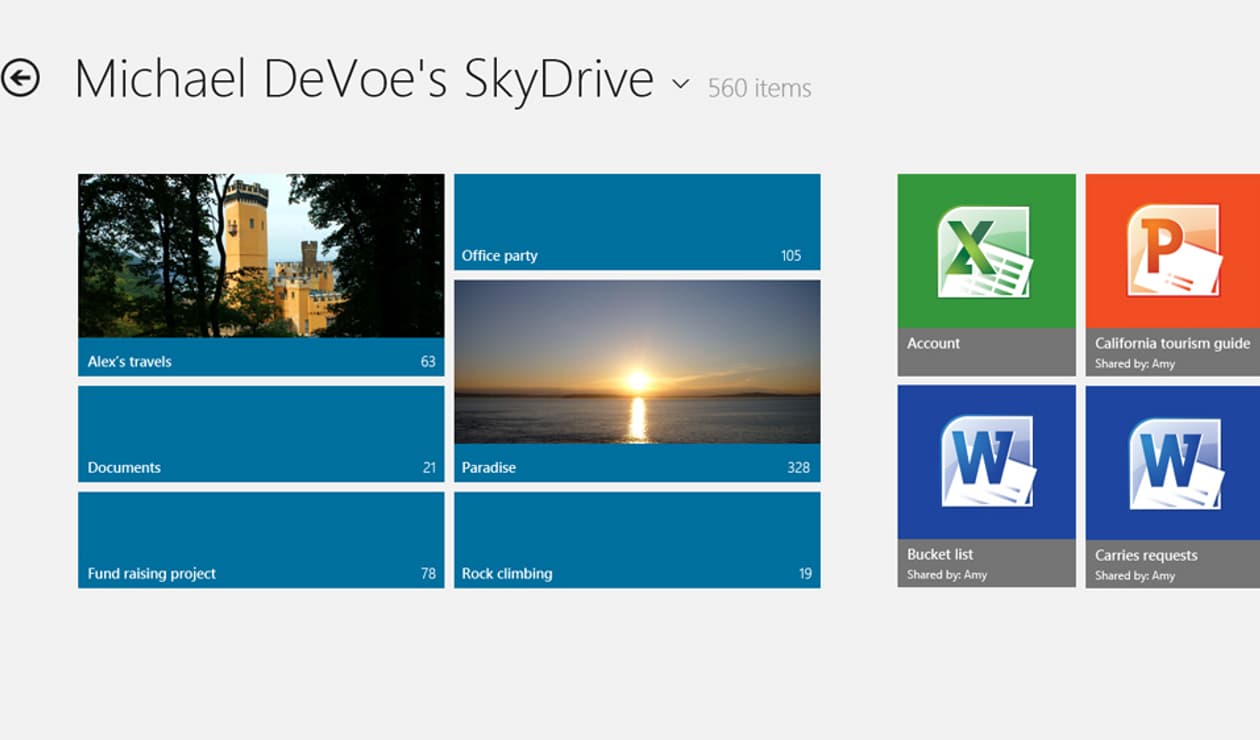Click the Bucket list caption text
The height and width of the screenshot is (740, 1260).
pos(940,554)
